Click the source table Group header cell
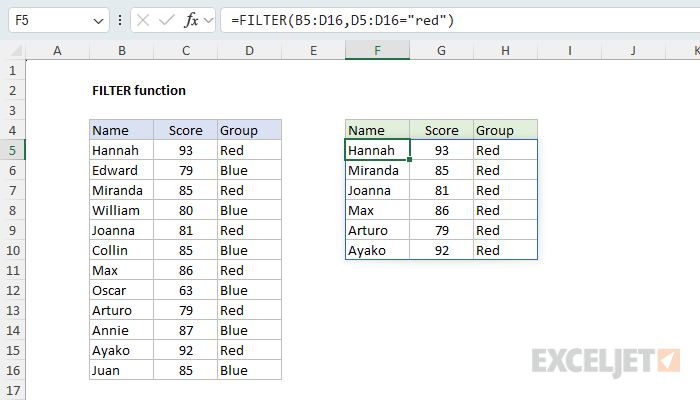The image size is (700, 400). pos(250,130)
